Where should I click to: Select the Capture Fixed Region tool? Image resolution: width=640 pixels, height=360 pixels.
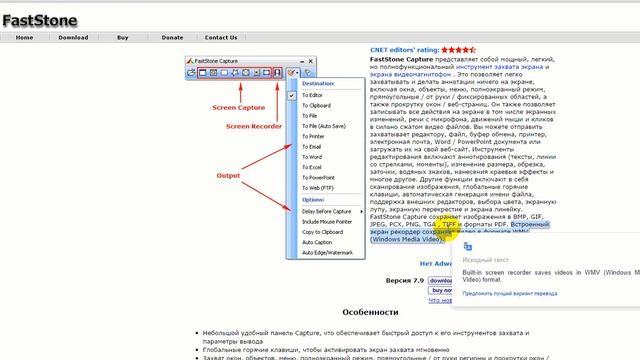266,73
